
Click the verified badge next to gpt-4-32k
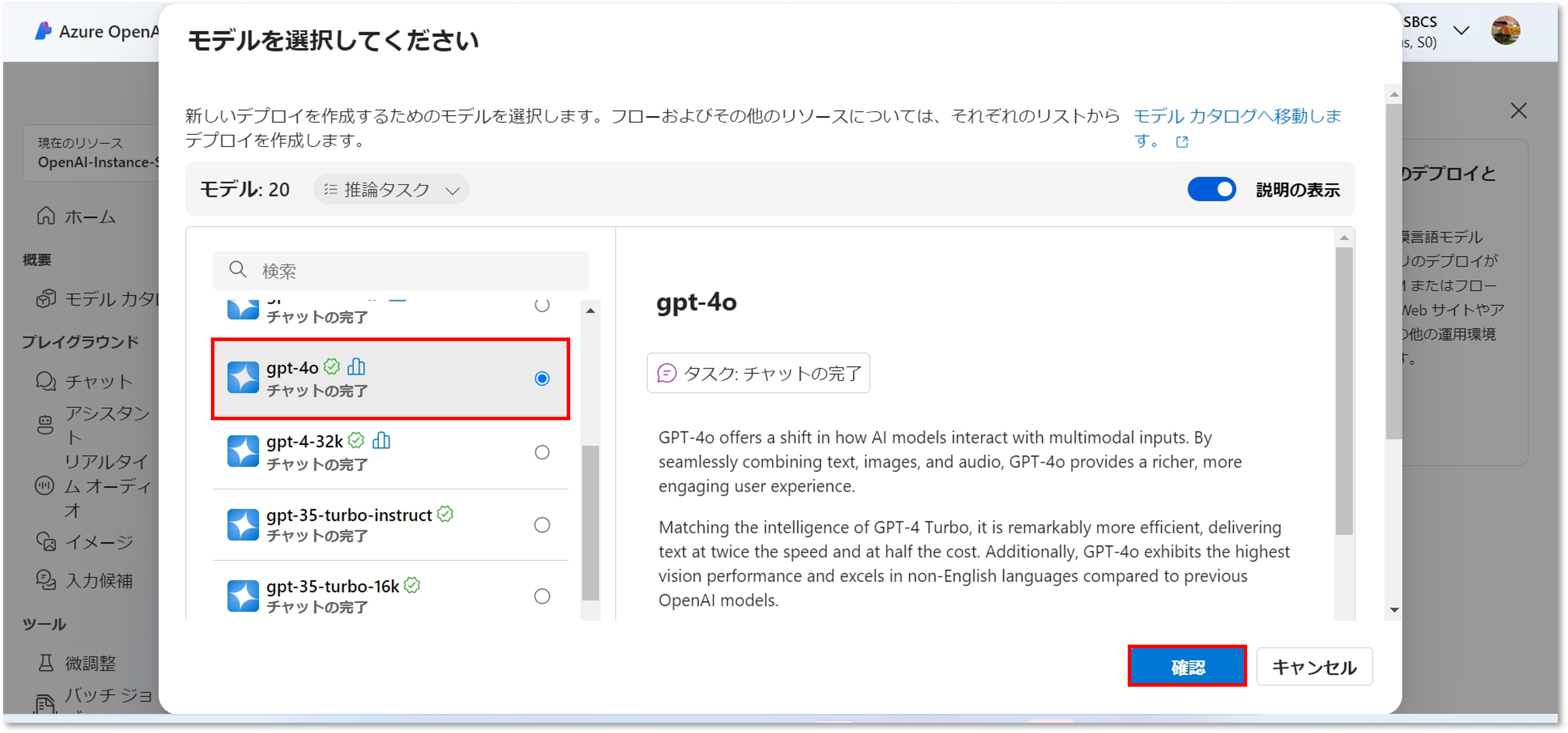[357, 440]
